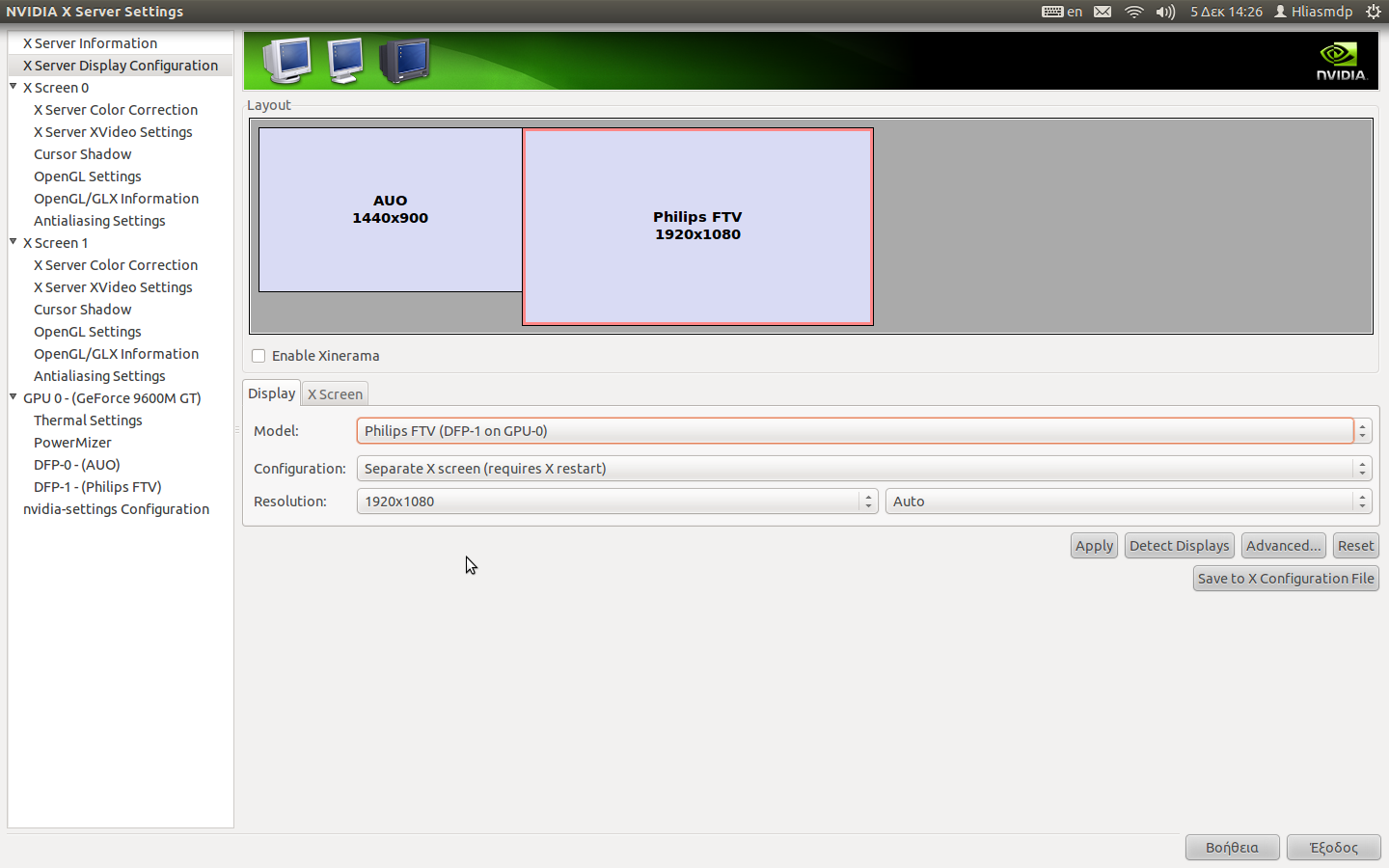This screenshot has height=868, width=1389.
Task: Open the session gear menu icon
Action: pyautogui.click(x=1374, y=12)
